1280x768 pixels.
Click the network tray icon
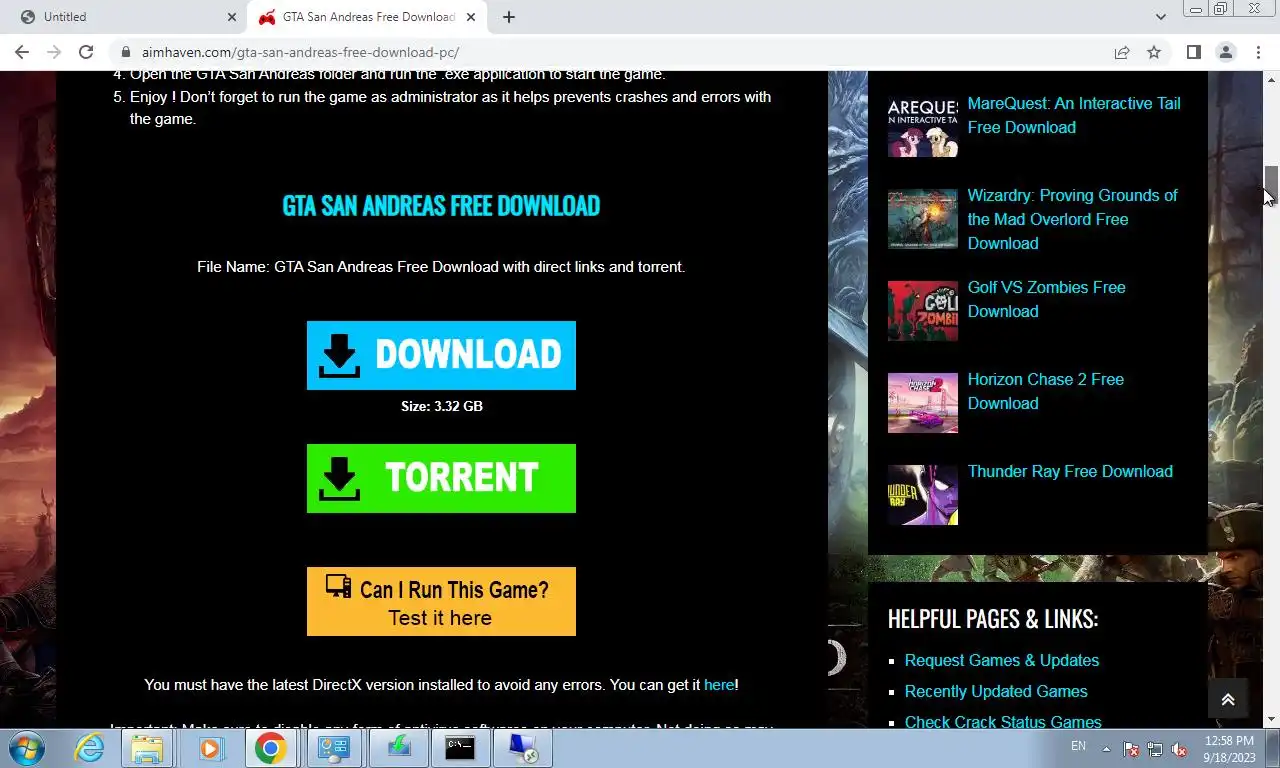coord(1155,749)
